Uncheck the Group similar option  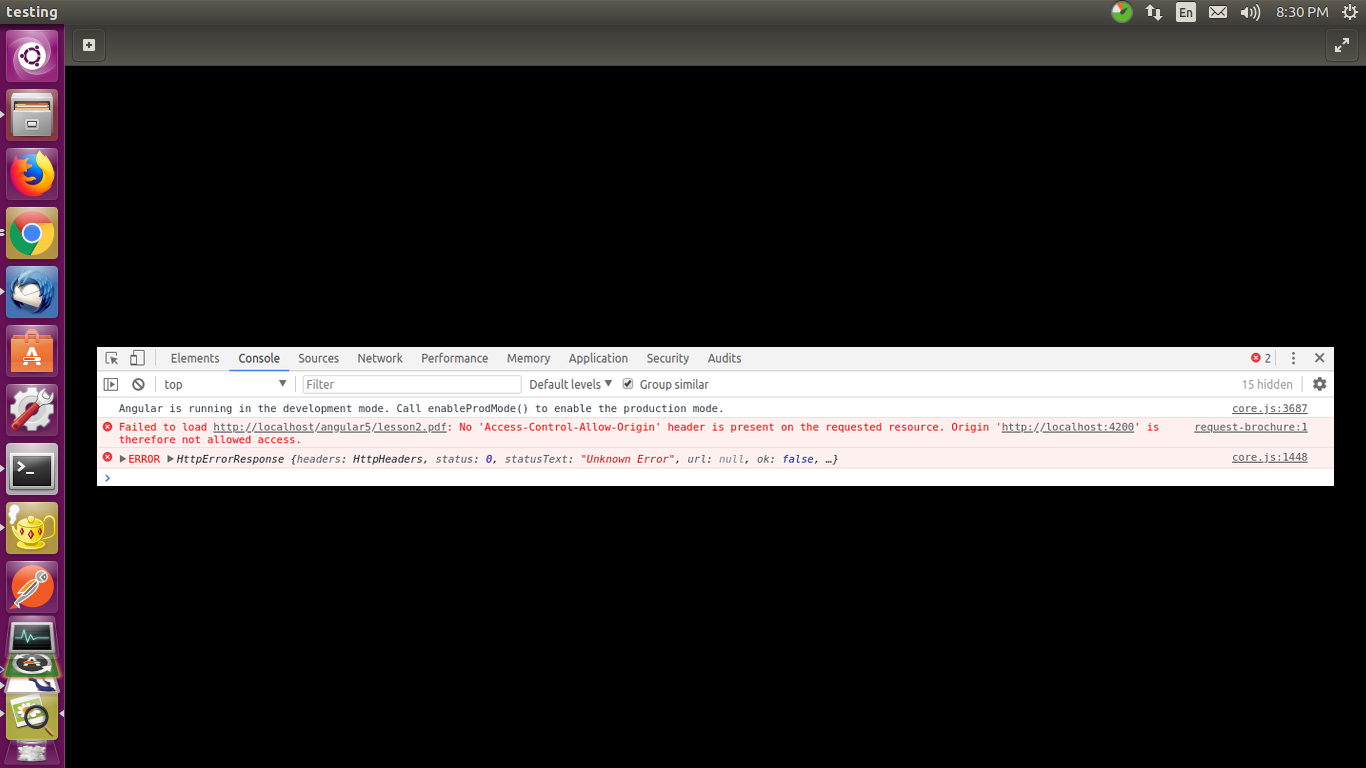point(627,384)
